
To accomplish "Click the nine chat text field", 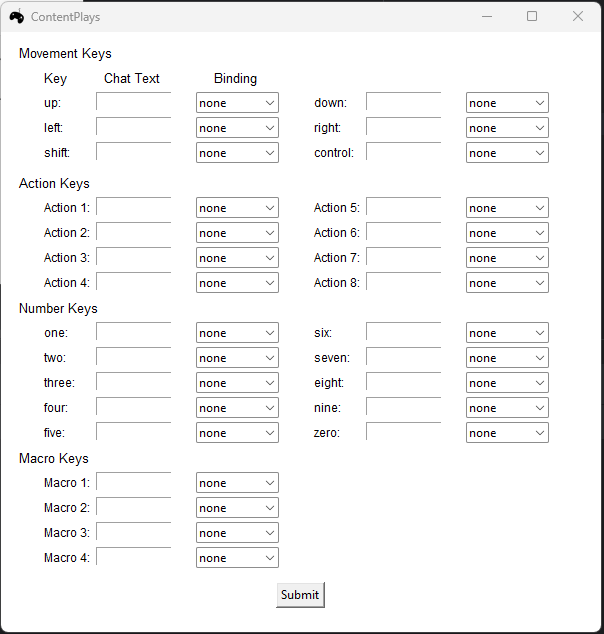I will tap(403, 406).
